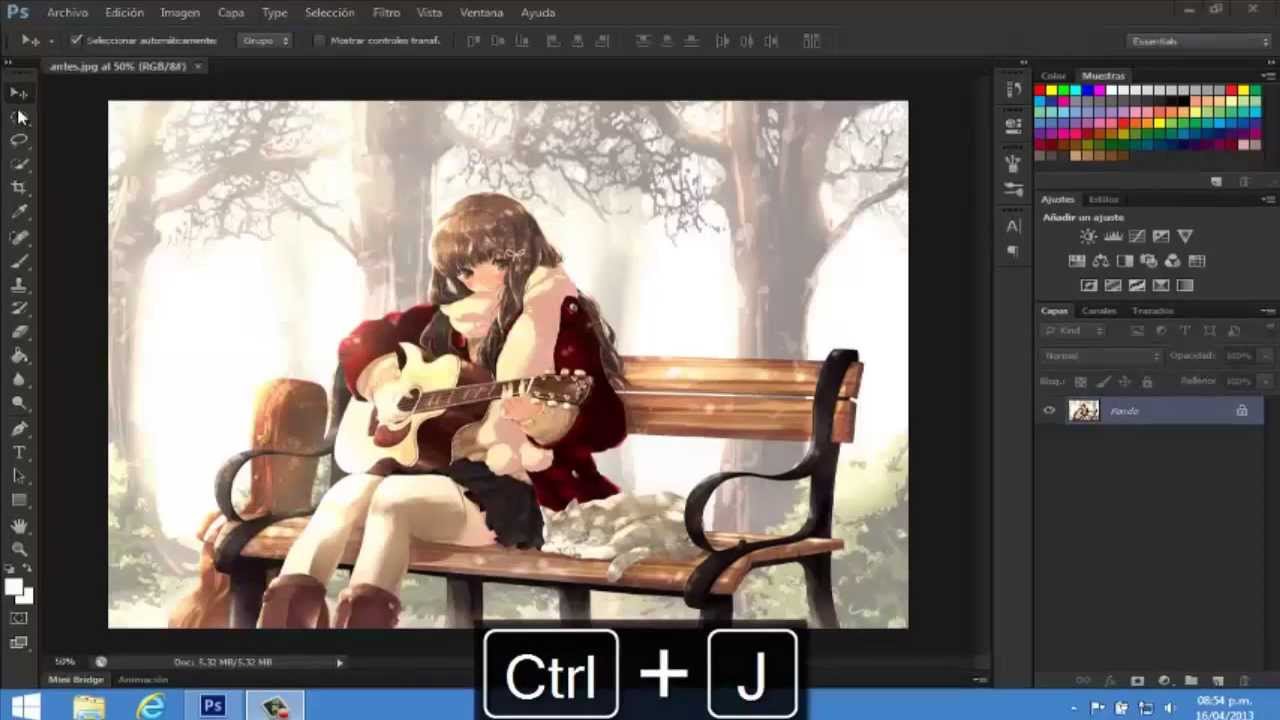
Task: Select the Horizontal Type tool
Action: click(x=19, y=453)
